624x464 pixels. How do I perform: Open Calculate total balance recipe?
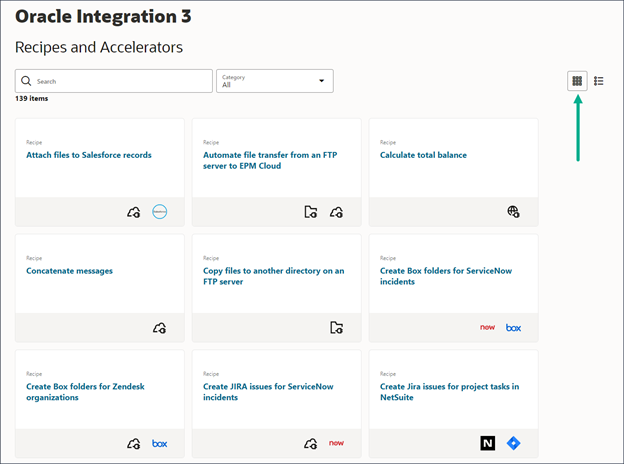(423, 155)
